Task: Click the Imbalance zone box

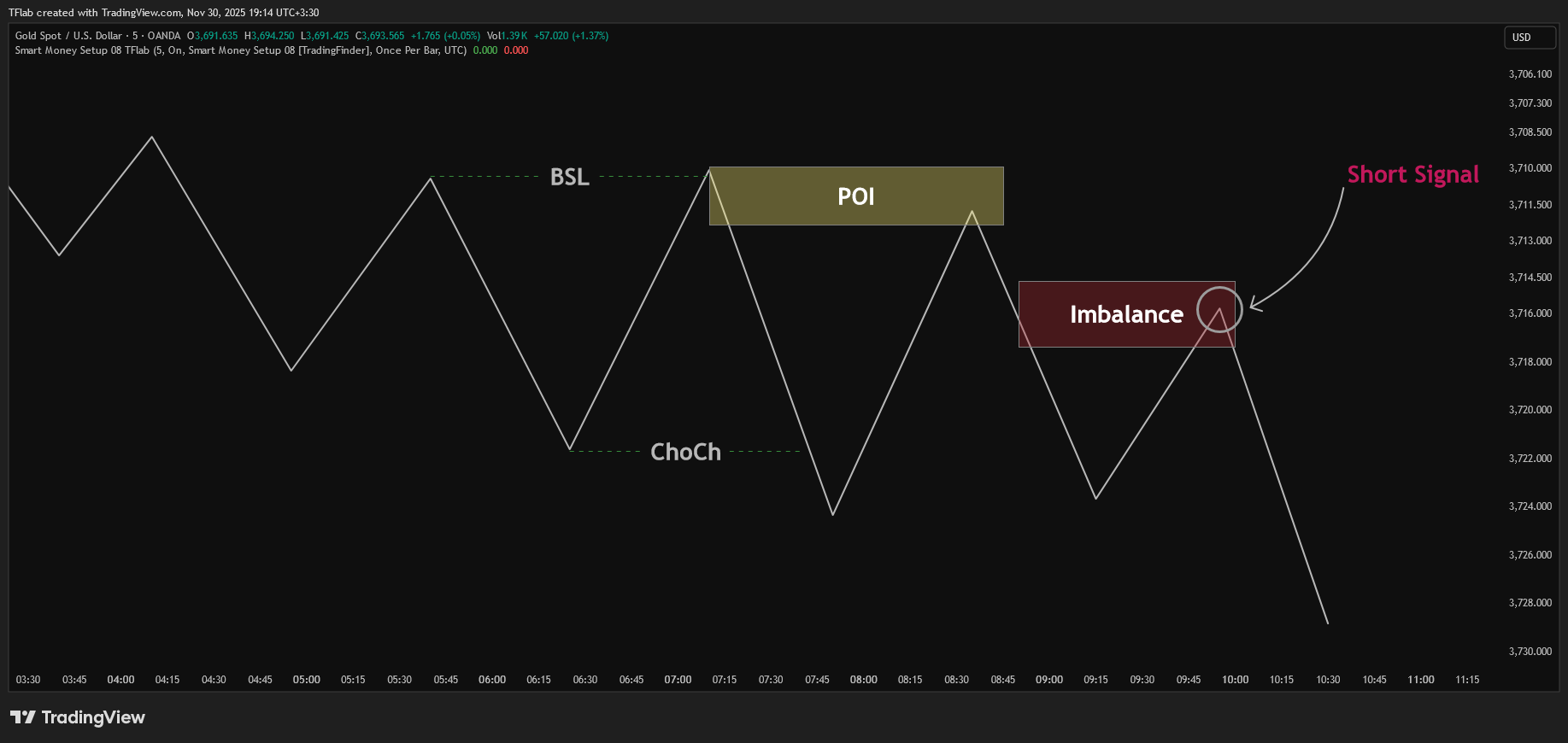Action: click(x=1126, y=314)
